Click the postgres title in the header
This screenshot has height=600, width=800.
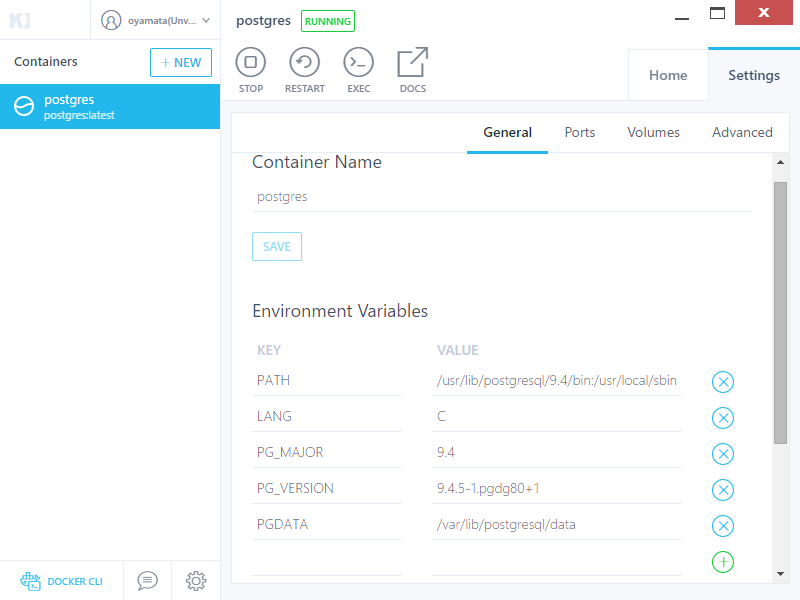[263, 21]
